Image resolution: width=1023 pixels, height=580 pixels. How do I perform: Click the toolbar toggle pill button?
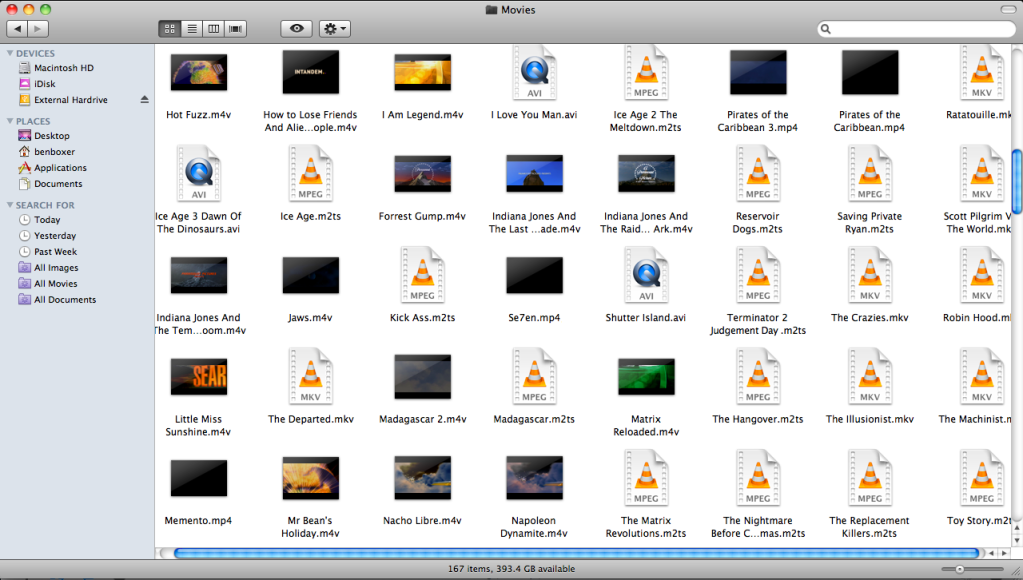click(x=1008, y=9)
